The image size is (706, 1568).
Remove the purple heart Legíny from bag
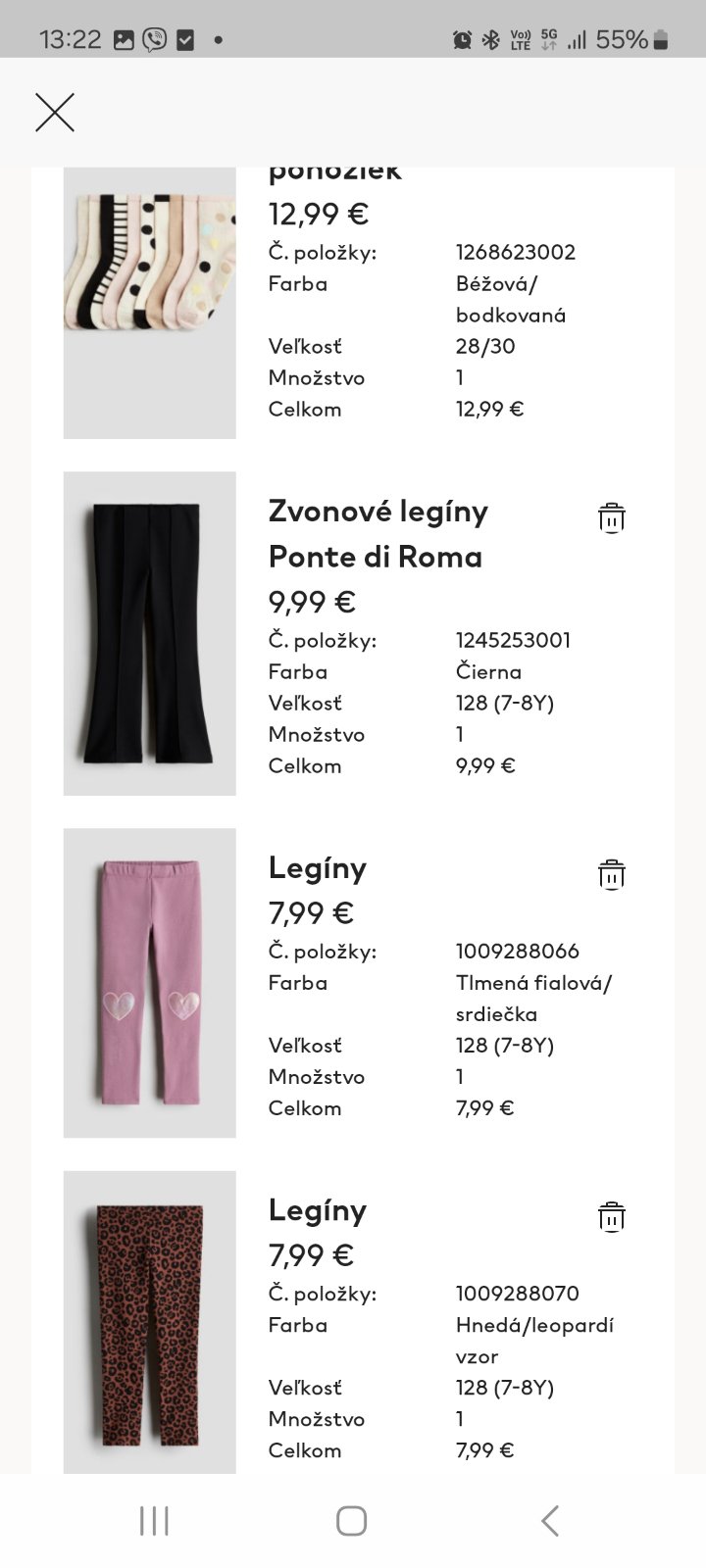[x=611, y=874]
